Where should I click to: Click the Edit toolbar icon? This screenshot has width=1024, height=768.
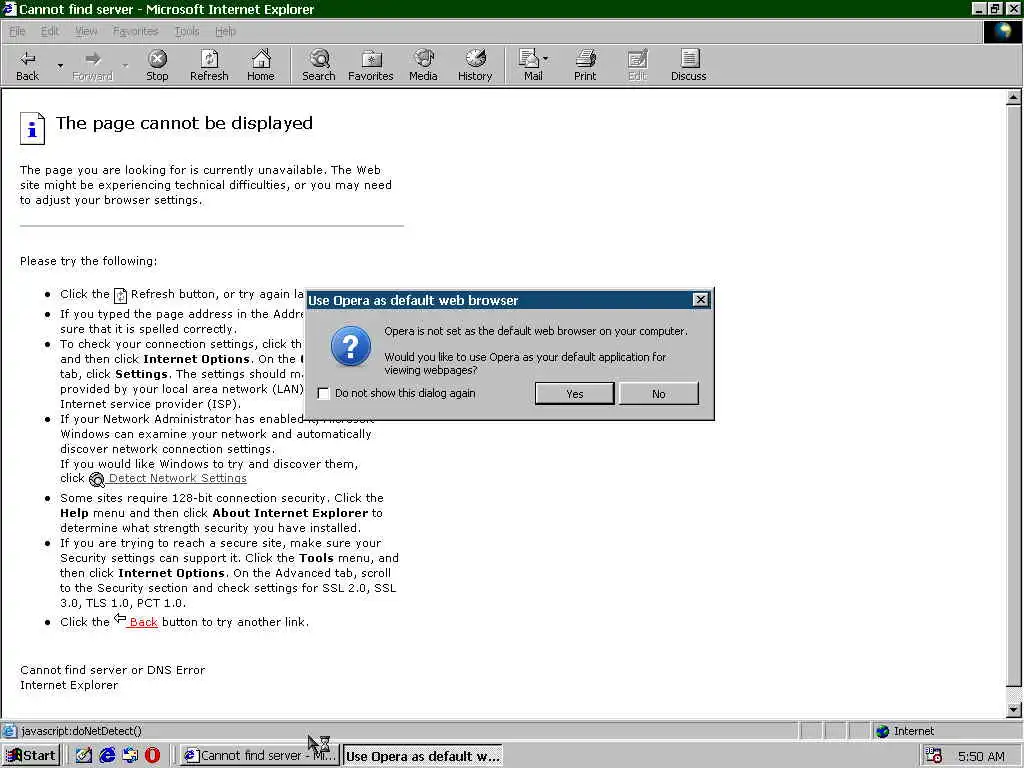coord(637,65)
